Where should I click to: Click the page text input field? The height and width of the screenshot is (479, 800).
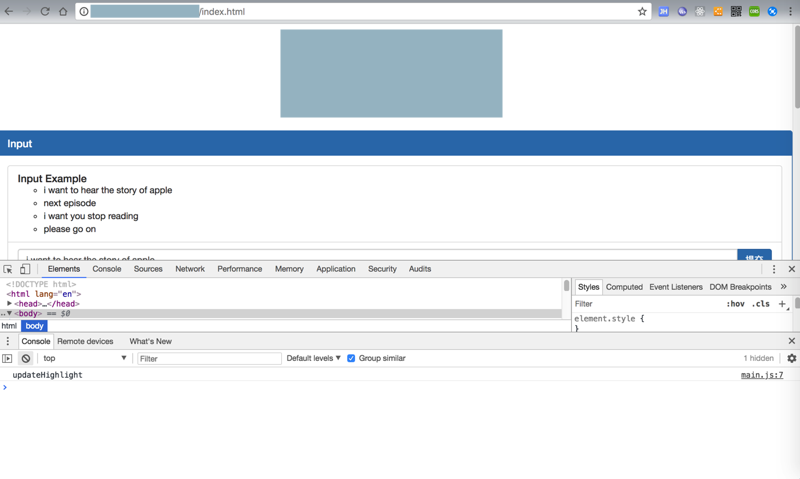click(378, 256)
